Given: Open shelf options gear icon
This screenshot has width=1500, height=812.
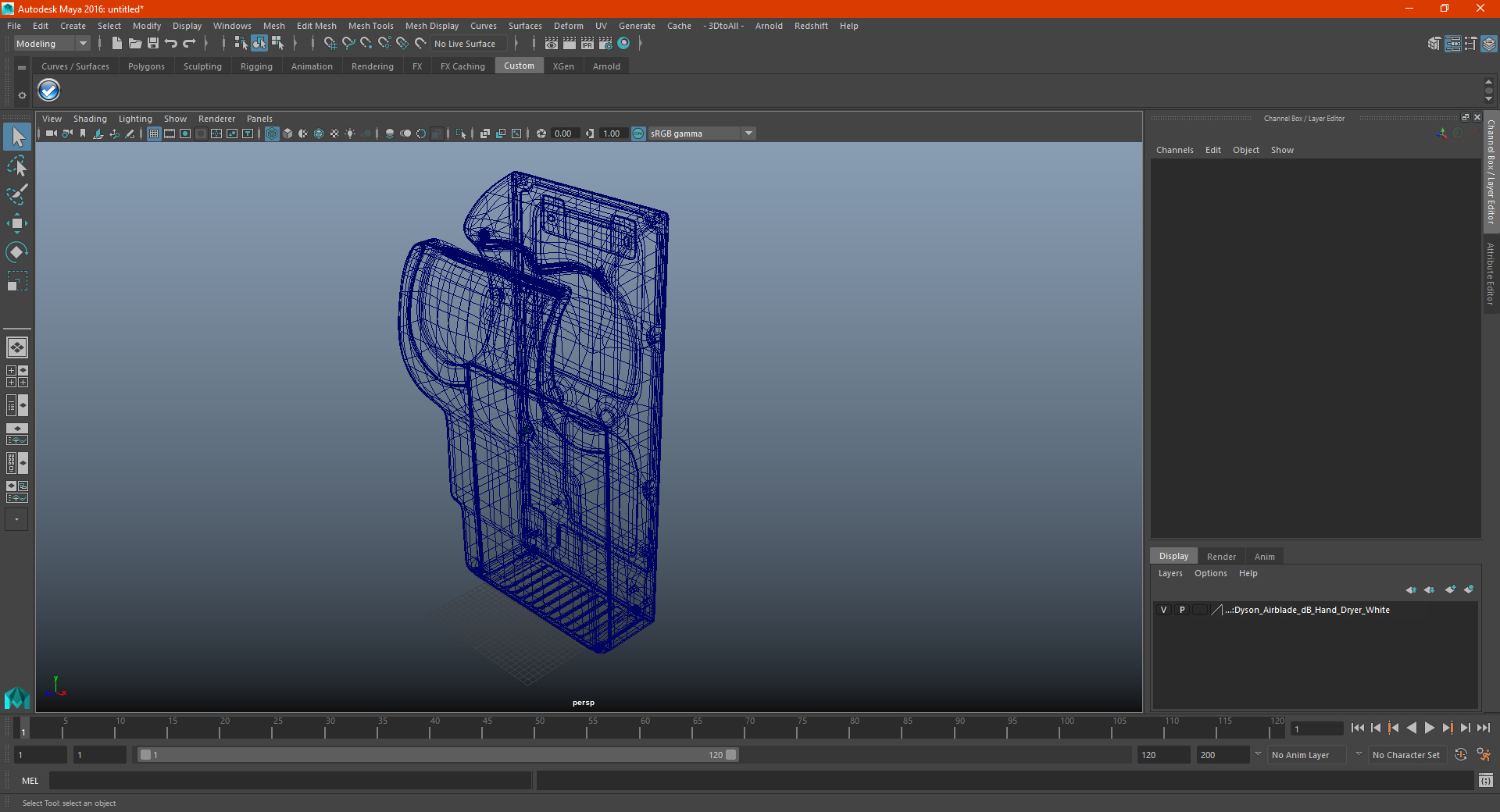Looking at the screenshot, I should point(22,95).
